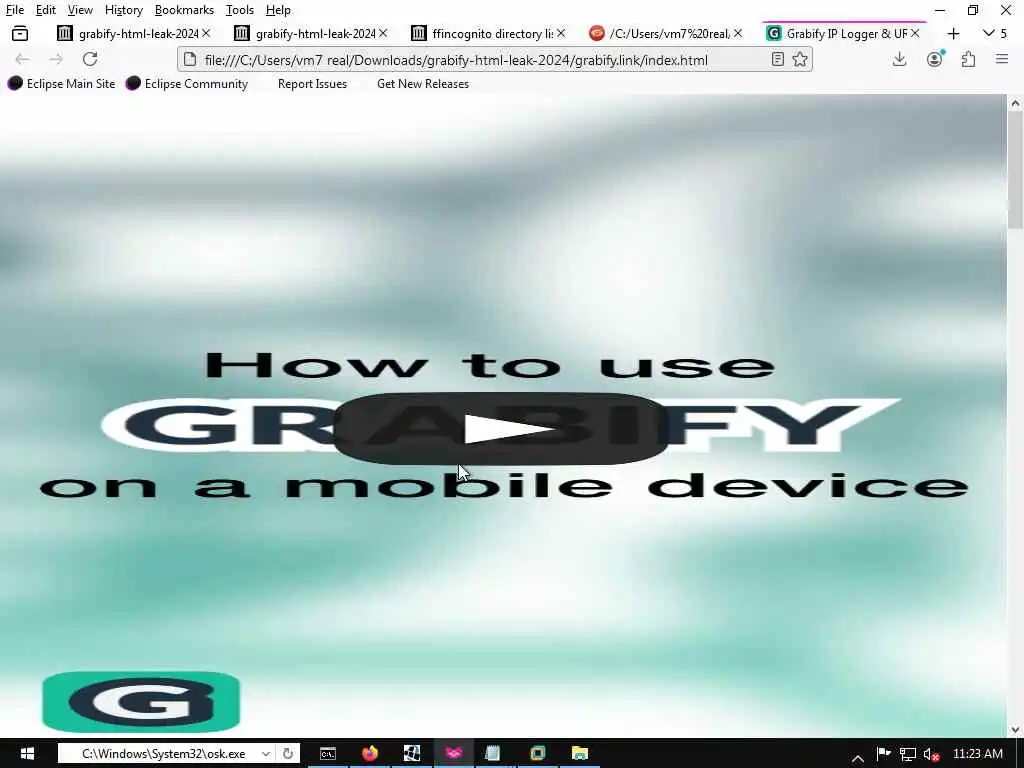The width and height of the screenshot is (1024, 768).
Task: Open the File menu
Action: coord(14,10)
